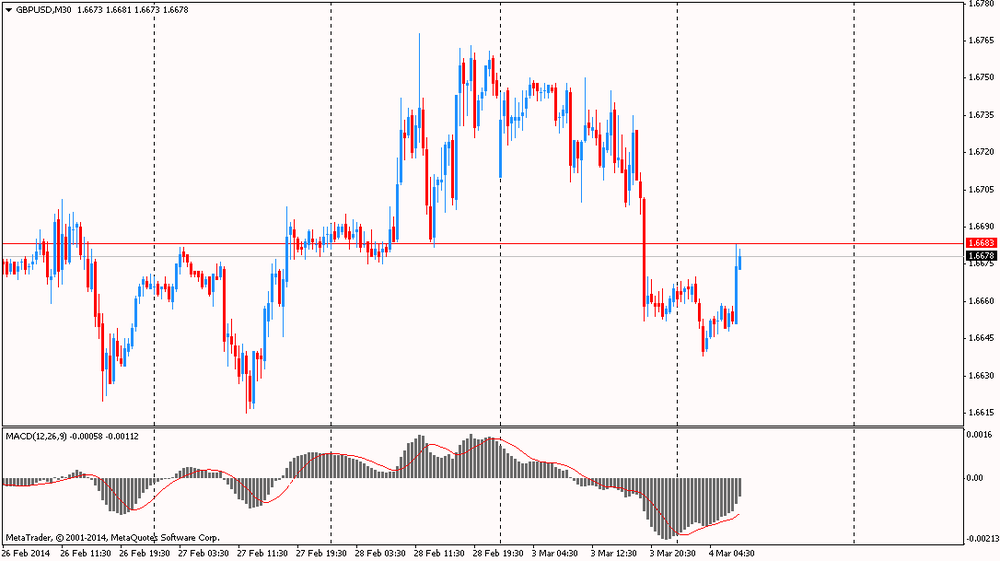The image size is (1000, 561).
Task: Click the GBPUSD,M30 chart title text
Action: [43, 10]
